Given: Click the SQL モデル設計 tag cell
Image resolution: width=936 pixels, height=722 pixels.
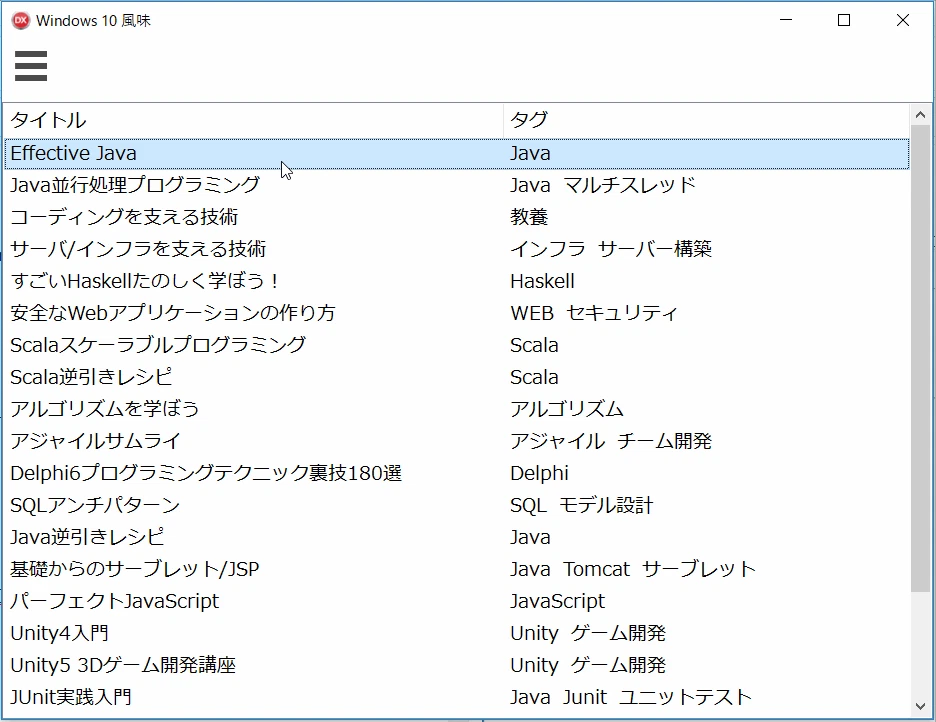Looking at the screenshot, I should click(581, 505).
